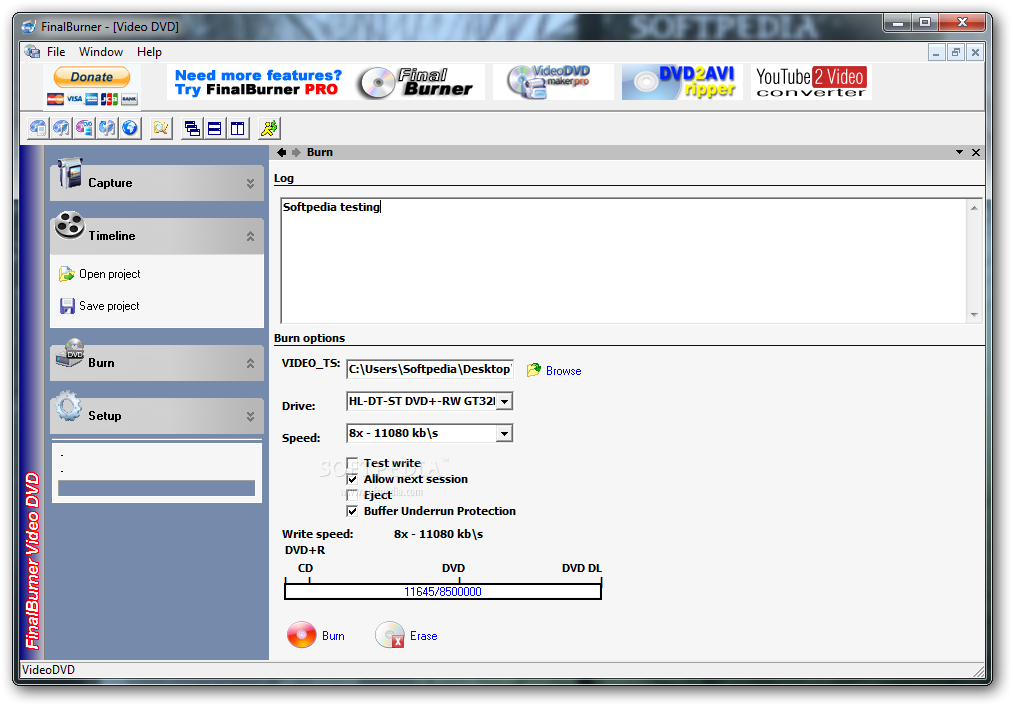Click the red Burn disc icon
Screen dimensions: 1013x706
click(x=301, y=634)
